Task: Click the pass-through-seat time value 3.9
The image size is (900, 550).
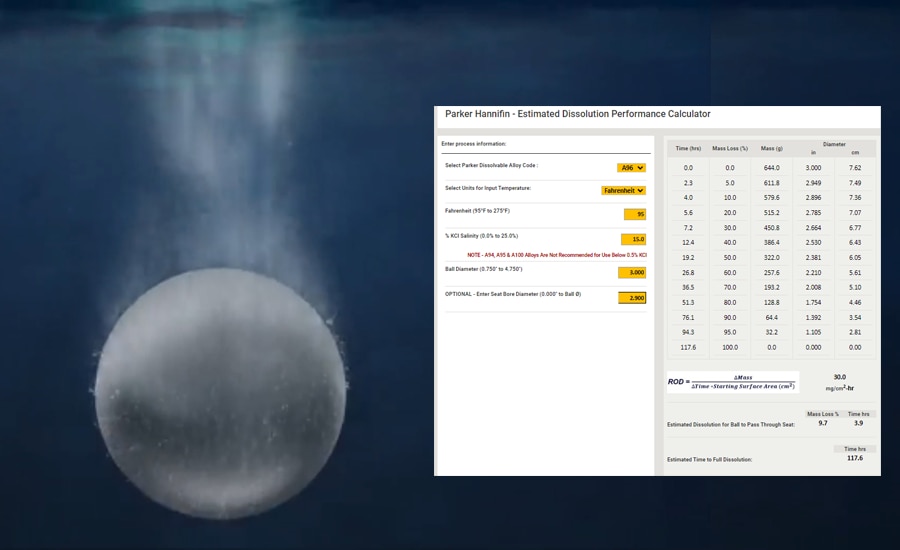Action: (x=858, y=423)
